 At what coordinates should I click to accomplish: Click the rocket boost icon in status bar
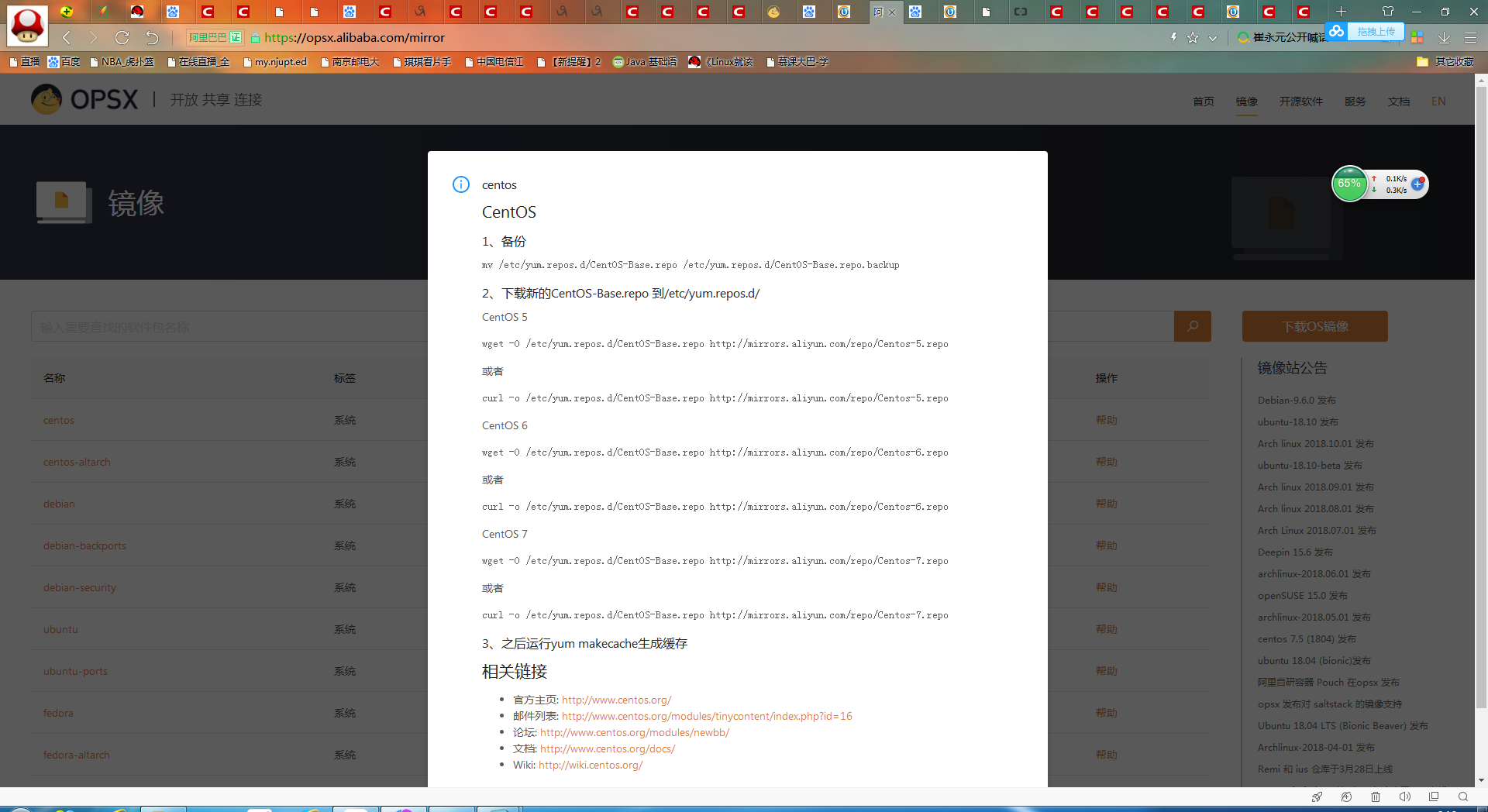1317,797
